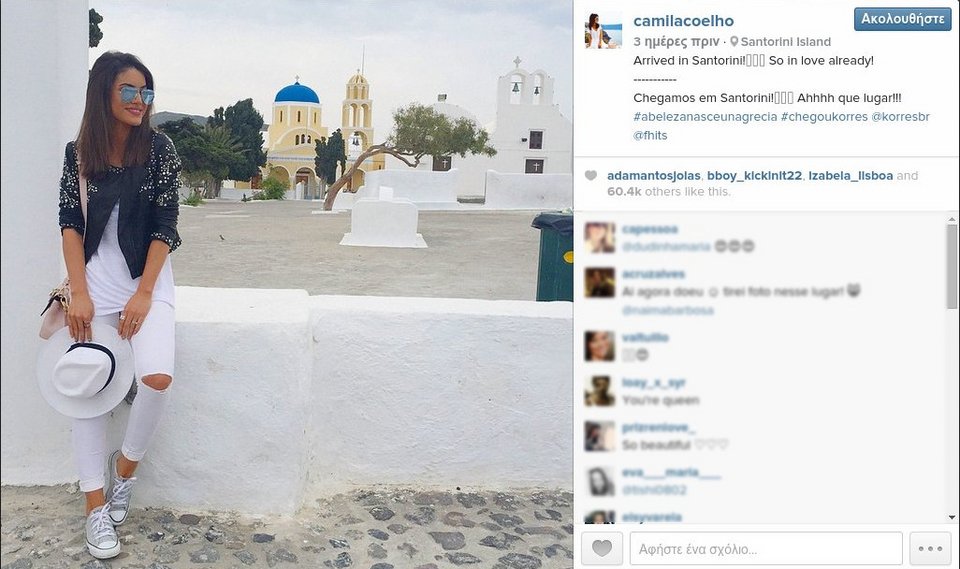Click the heart like button beside comment box
Screen dimensions: 960x569
click(x=602, y=548)
